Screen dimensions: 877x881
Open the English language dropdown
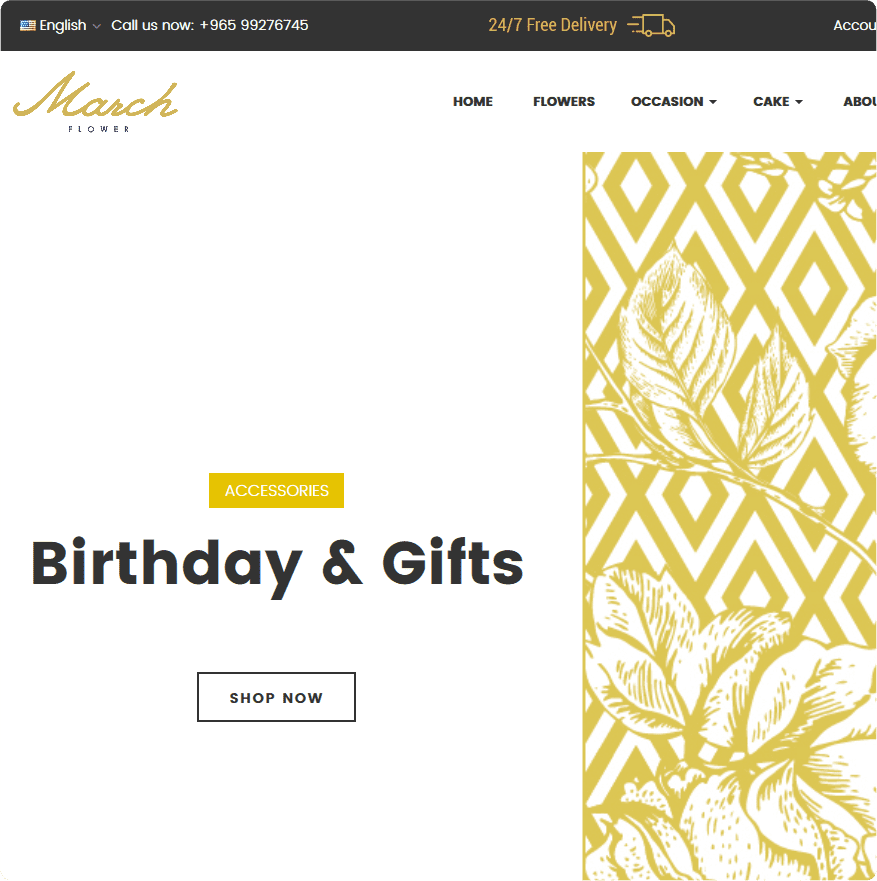pos(60,25)
